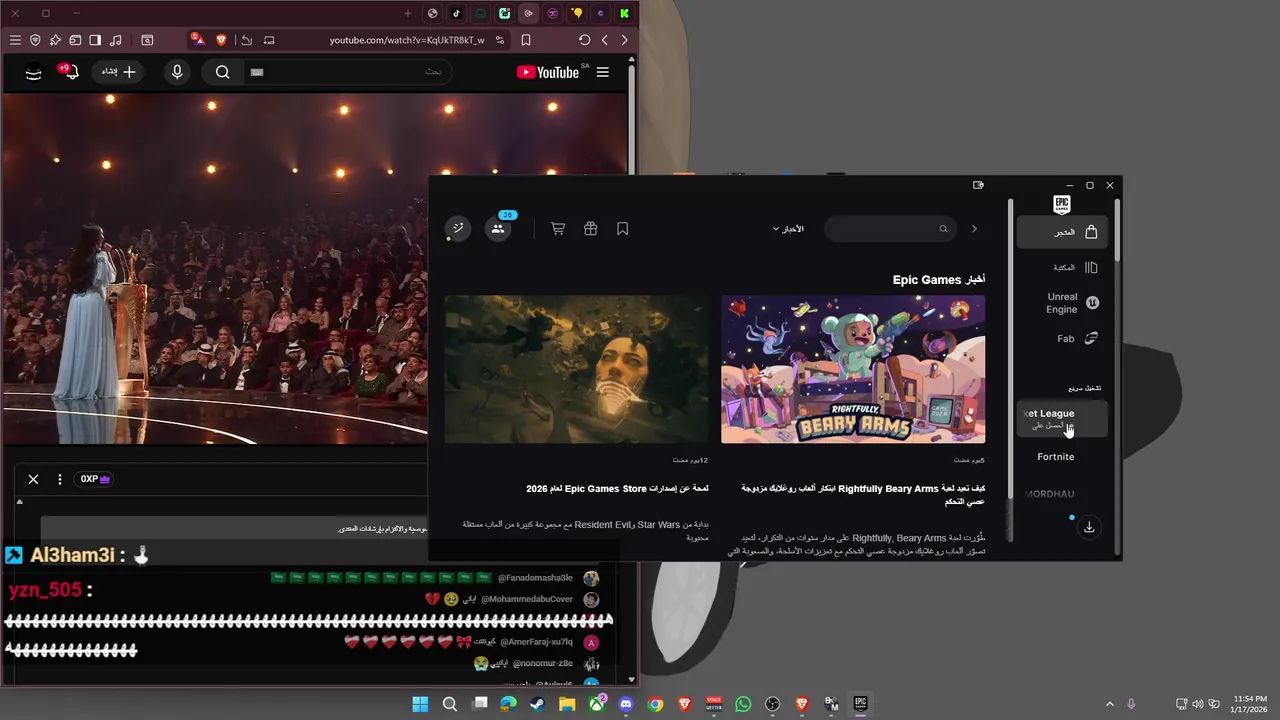1280x720 pixels.
Task: Open the live chat three-dot options menu
Action: (x=60, y=479)
